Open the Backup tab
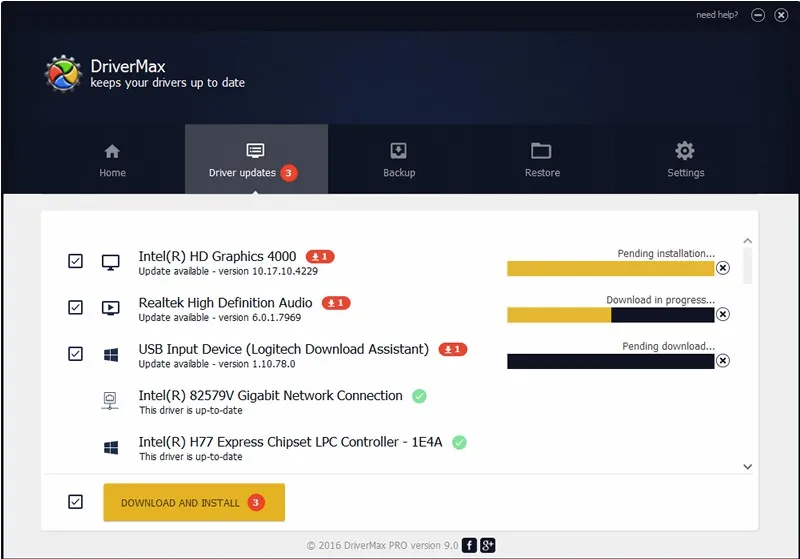The height and width of the screenshot is (559, 800). click(x=399, y=160)
